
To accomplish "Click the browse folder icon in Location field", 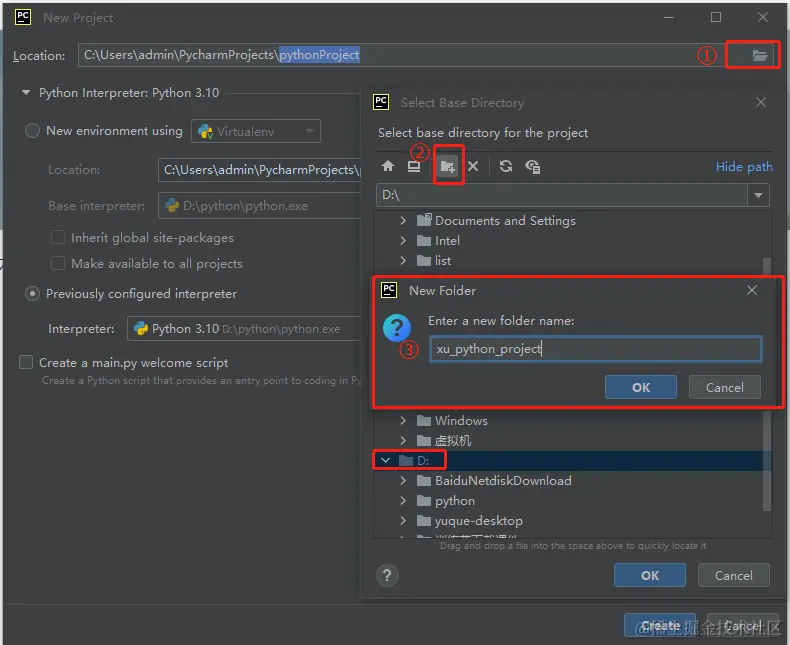I will (x=759, y=55).
